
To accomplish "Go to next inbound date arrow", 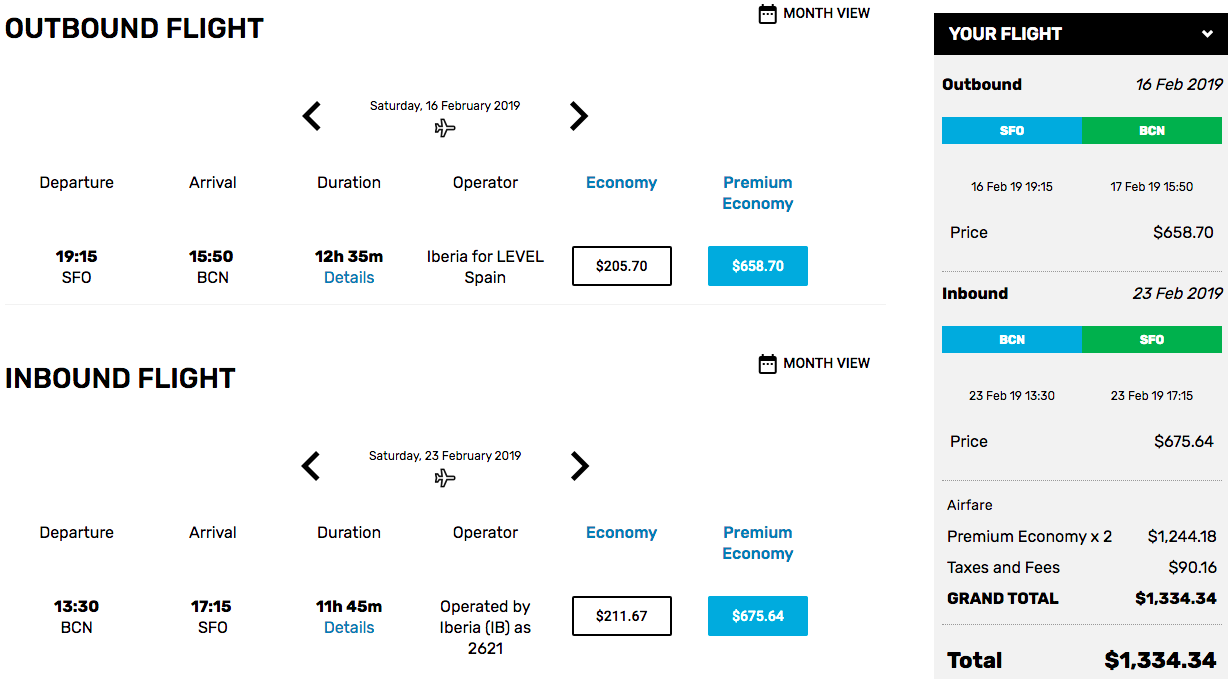I will [x=579, y=466].
